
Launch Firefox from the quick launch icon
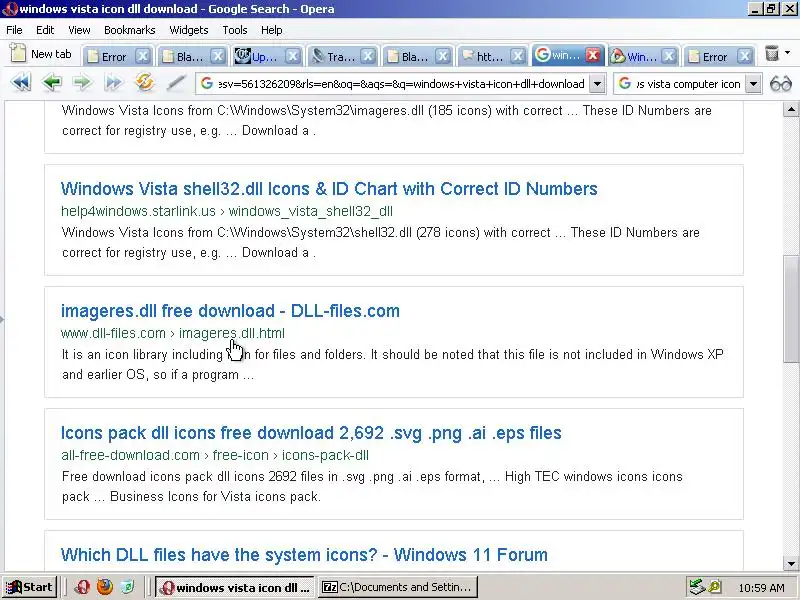coord(105,587)
